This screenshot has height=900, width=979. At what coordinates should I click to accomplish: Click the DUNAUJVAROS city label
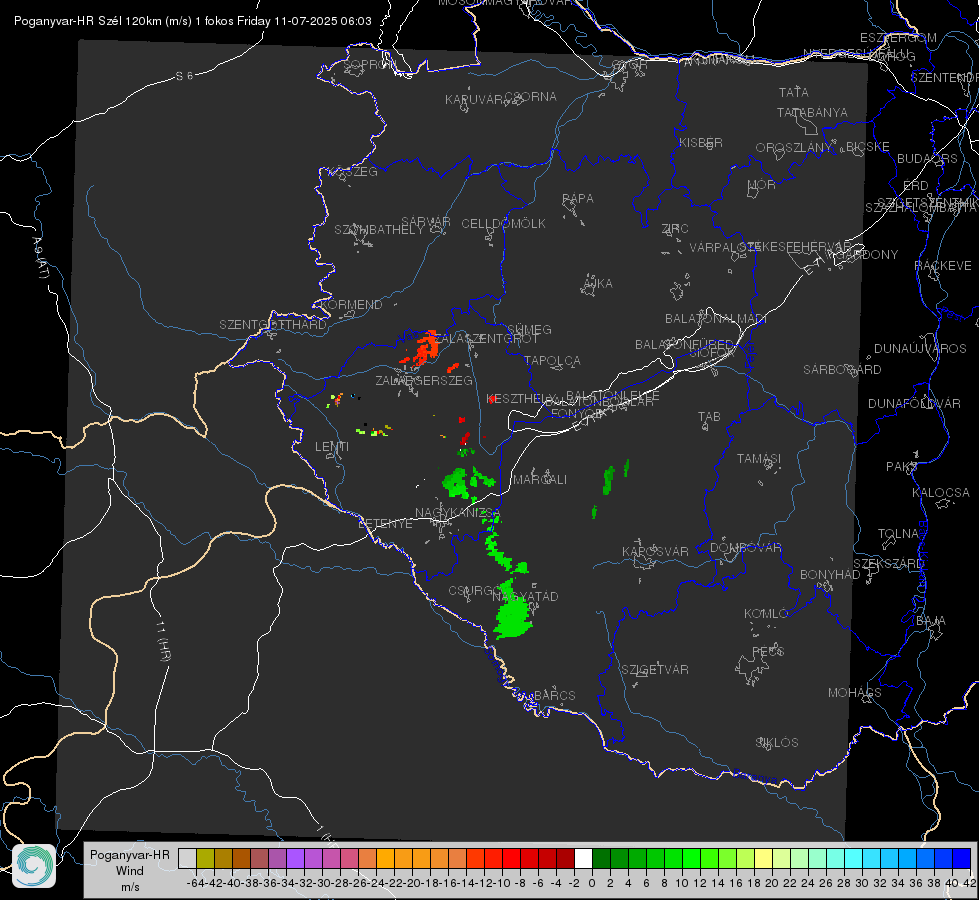coord(920,349)
